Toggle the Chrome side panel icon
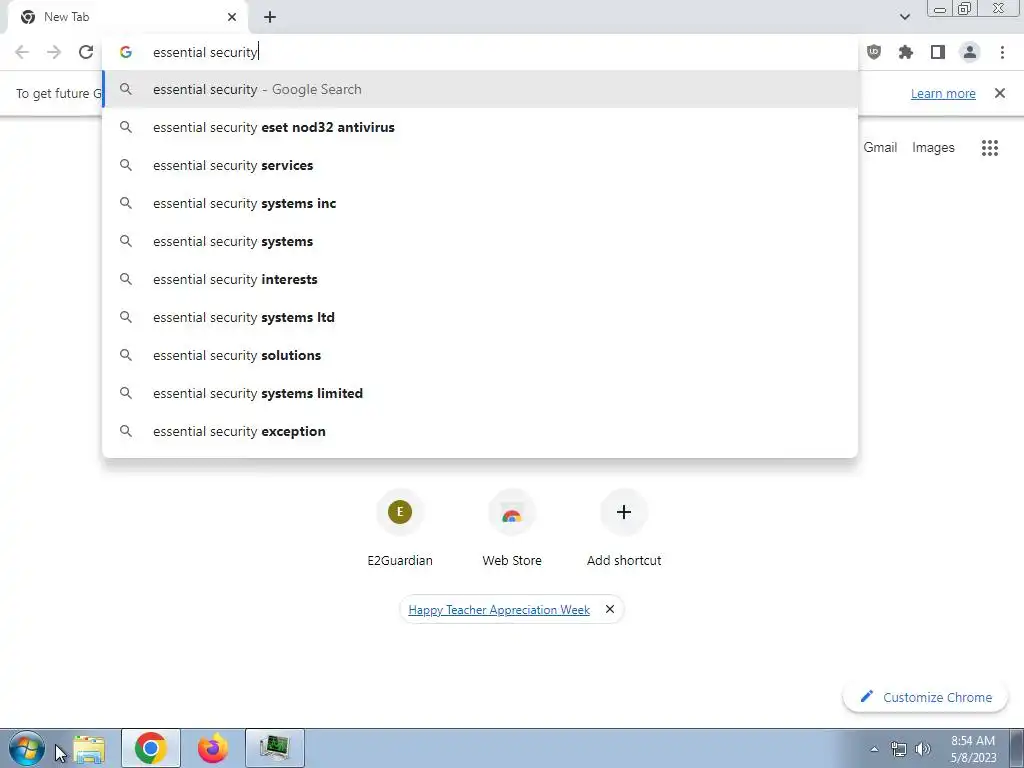Screen dimensions: 1024x768 pos(938,52)
